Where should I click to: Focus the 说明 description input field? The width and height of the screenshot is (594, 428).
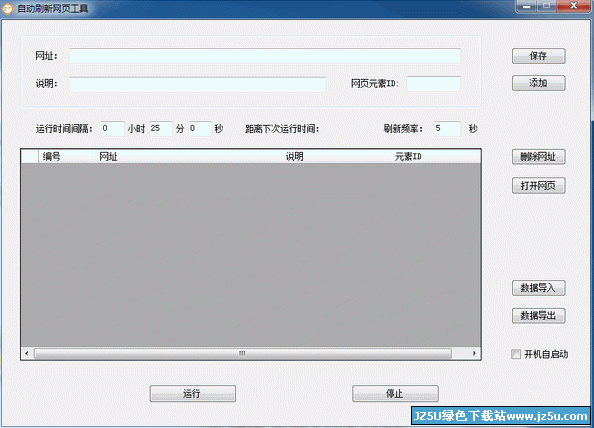(197, 84)
